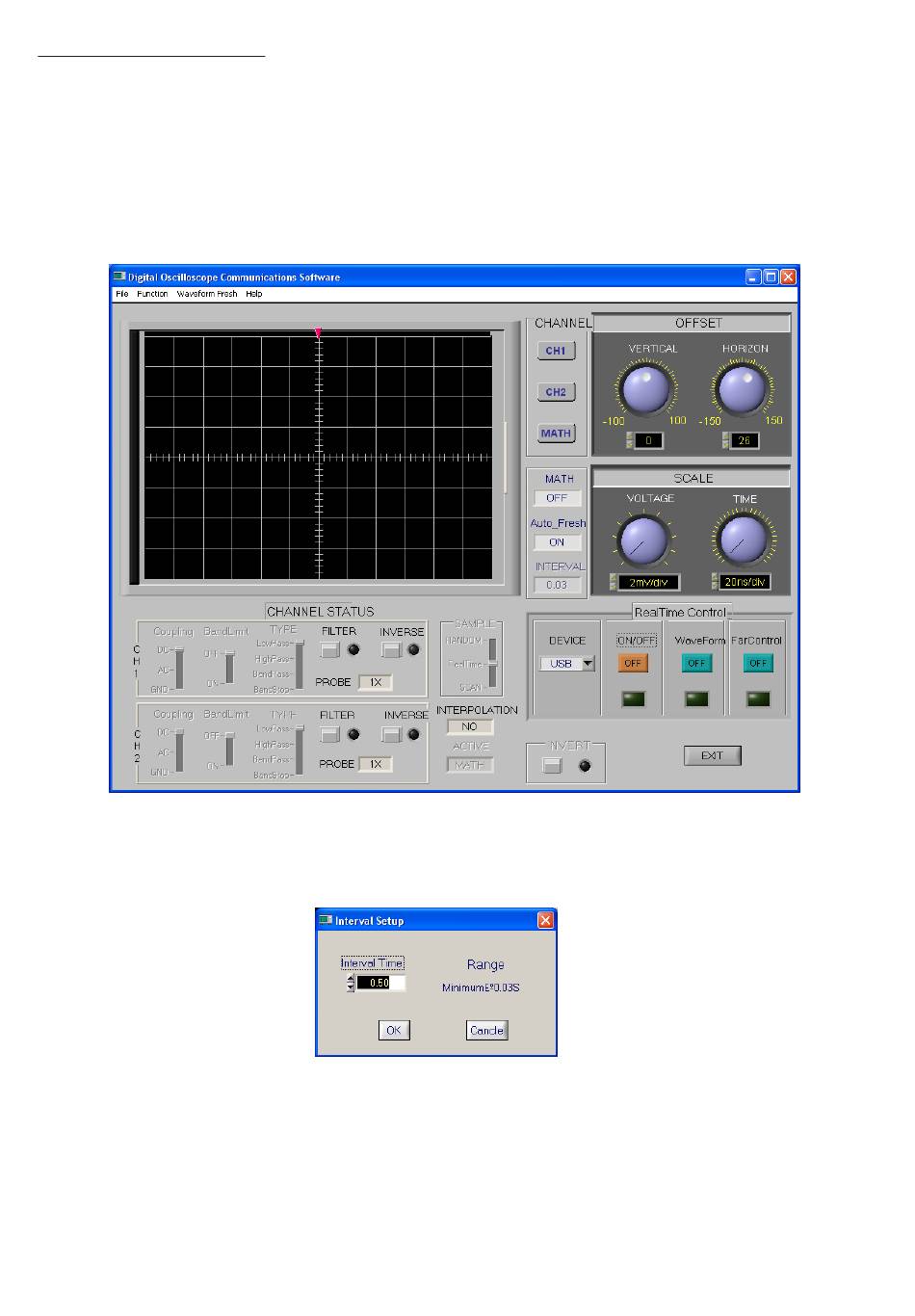
Task: Click the VOLTAGE scale knob
Action: point(644,540)
